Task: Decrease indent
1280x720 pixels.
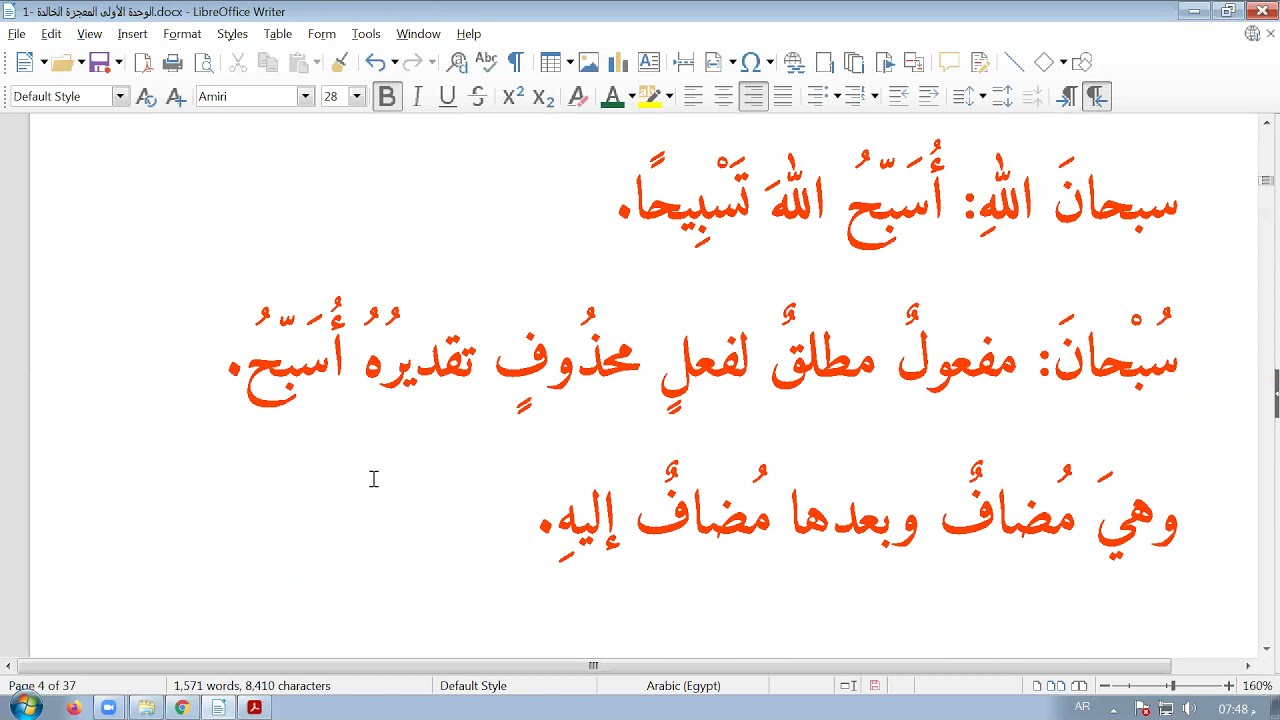Action: pos(928,96)
